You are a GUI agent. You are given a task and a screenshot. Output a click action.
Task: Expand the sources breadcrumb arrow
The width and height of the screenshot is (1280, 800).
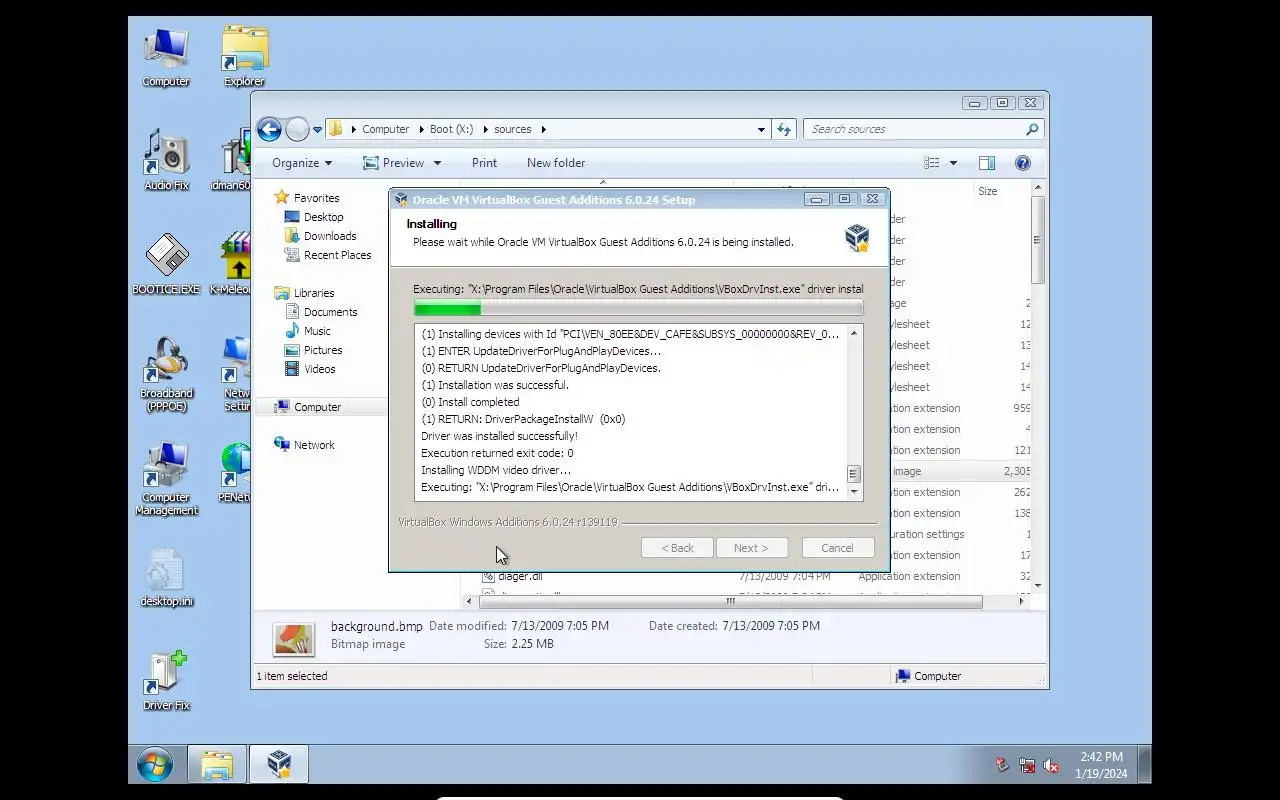coord(543,129)
